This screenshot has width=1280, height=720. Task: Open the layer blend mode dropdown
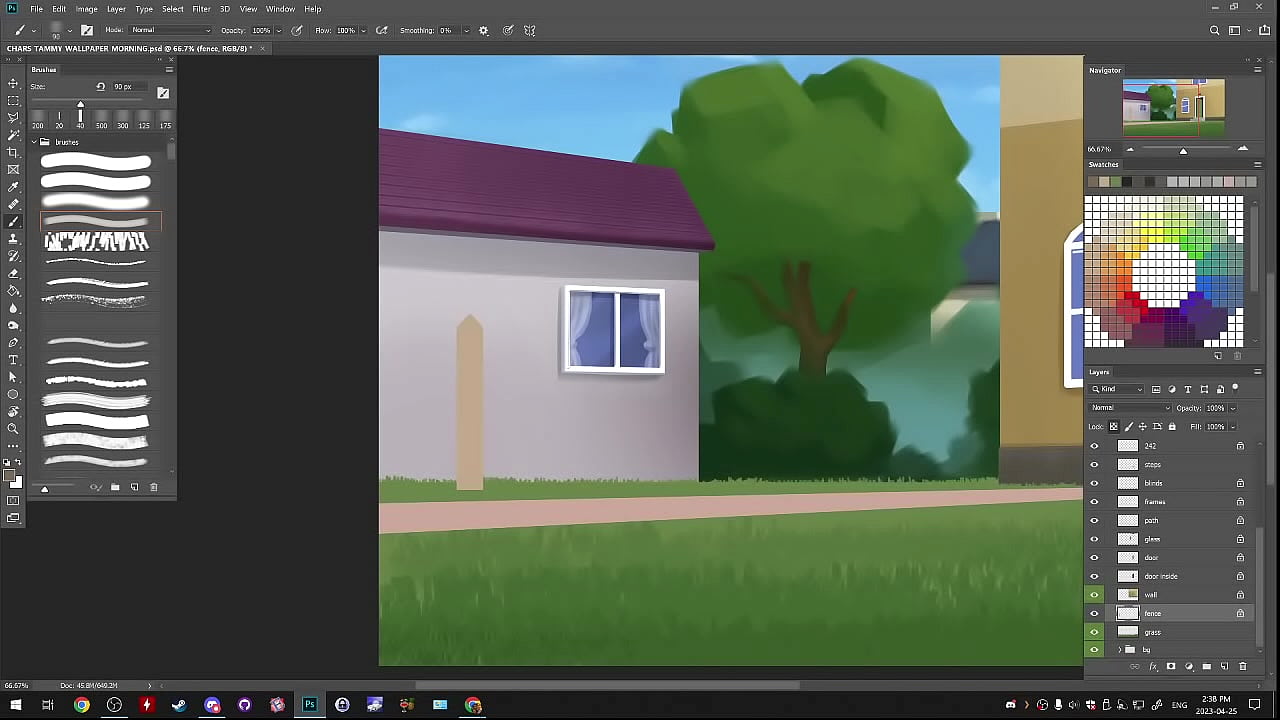click(1130, 408)
